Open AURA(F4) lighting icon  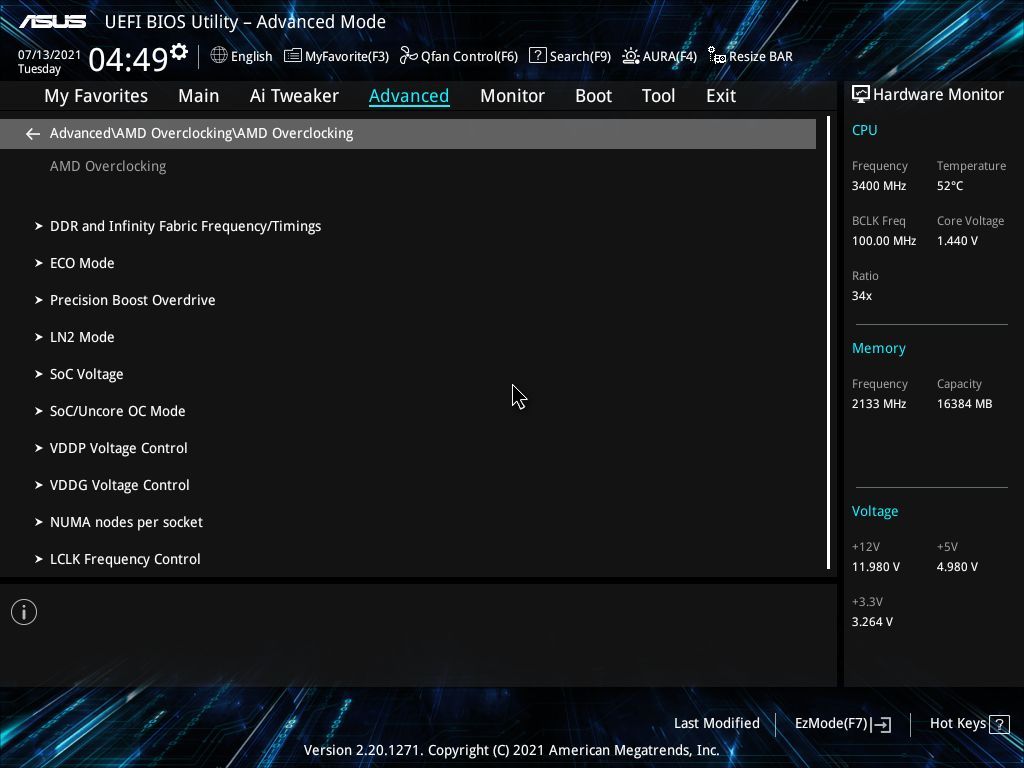point(631,56)
